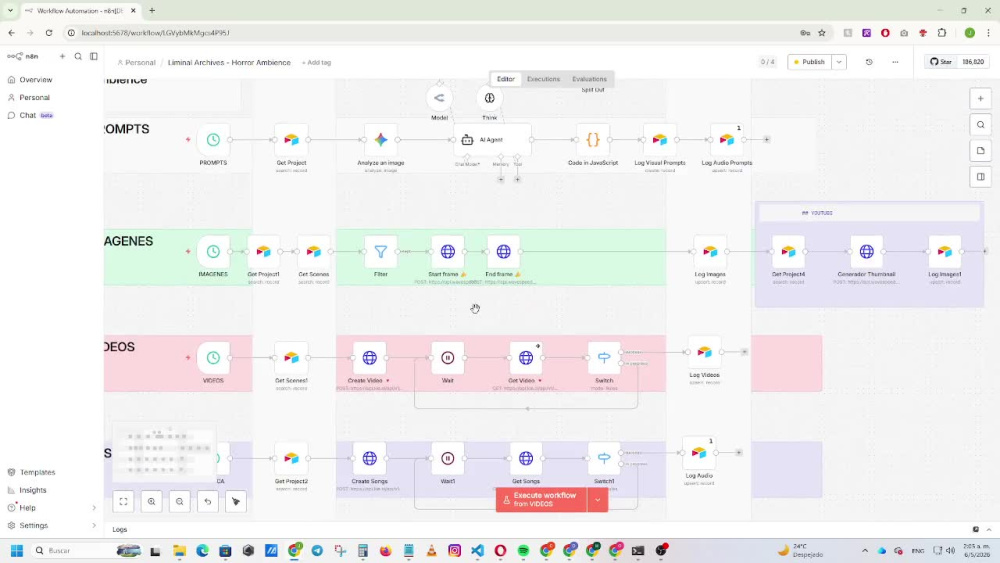
Task: Open the Get Project1 node
Action: [x=263, y=251]
